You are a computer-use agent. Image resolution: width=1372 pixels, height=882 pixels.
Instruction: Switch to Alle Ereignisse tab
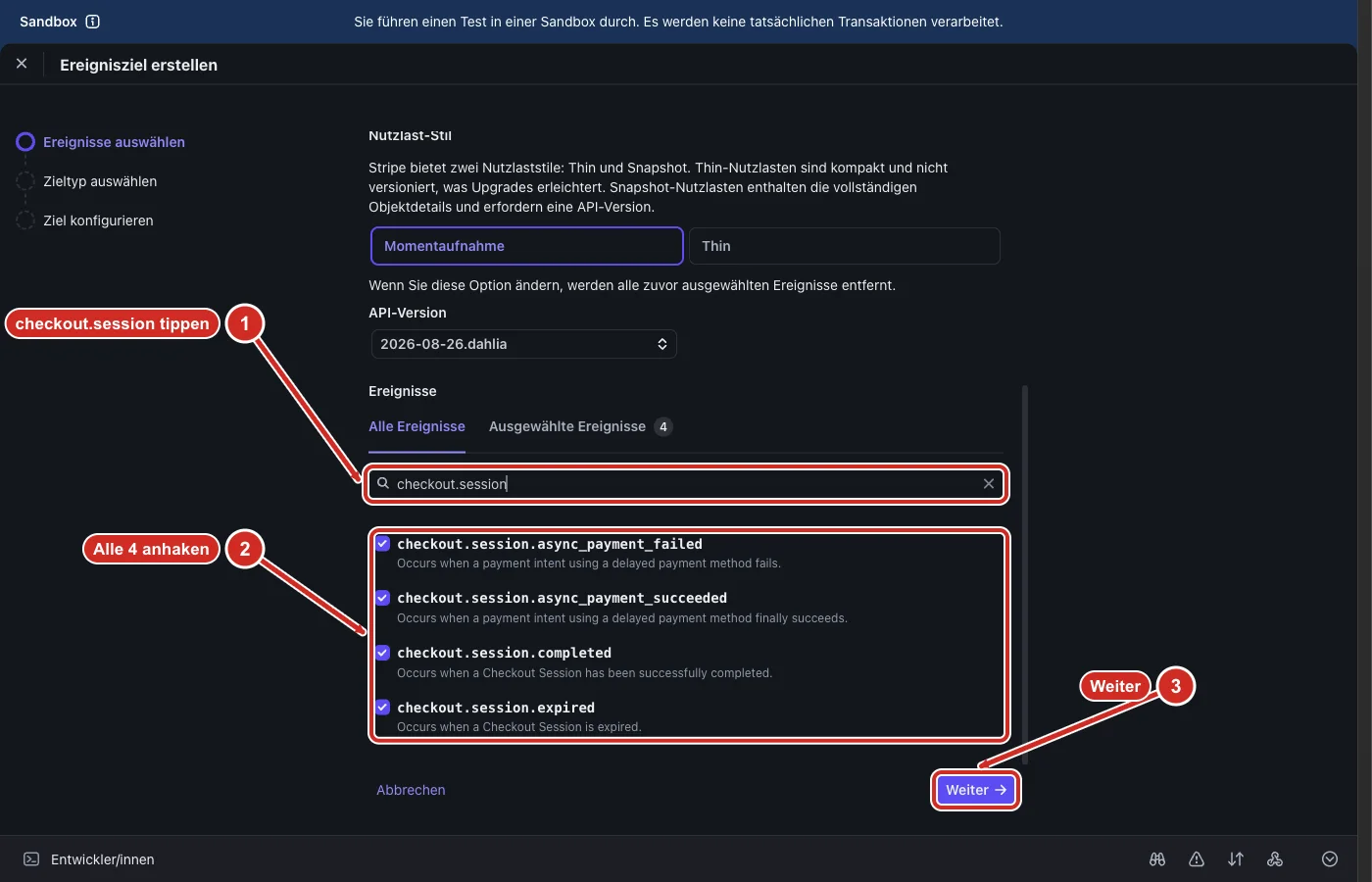pos(416,426)
